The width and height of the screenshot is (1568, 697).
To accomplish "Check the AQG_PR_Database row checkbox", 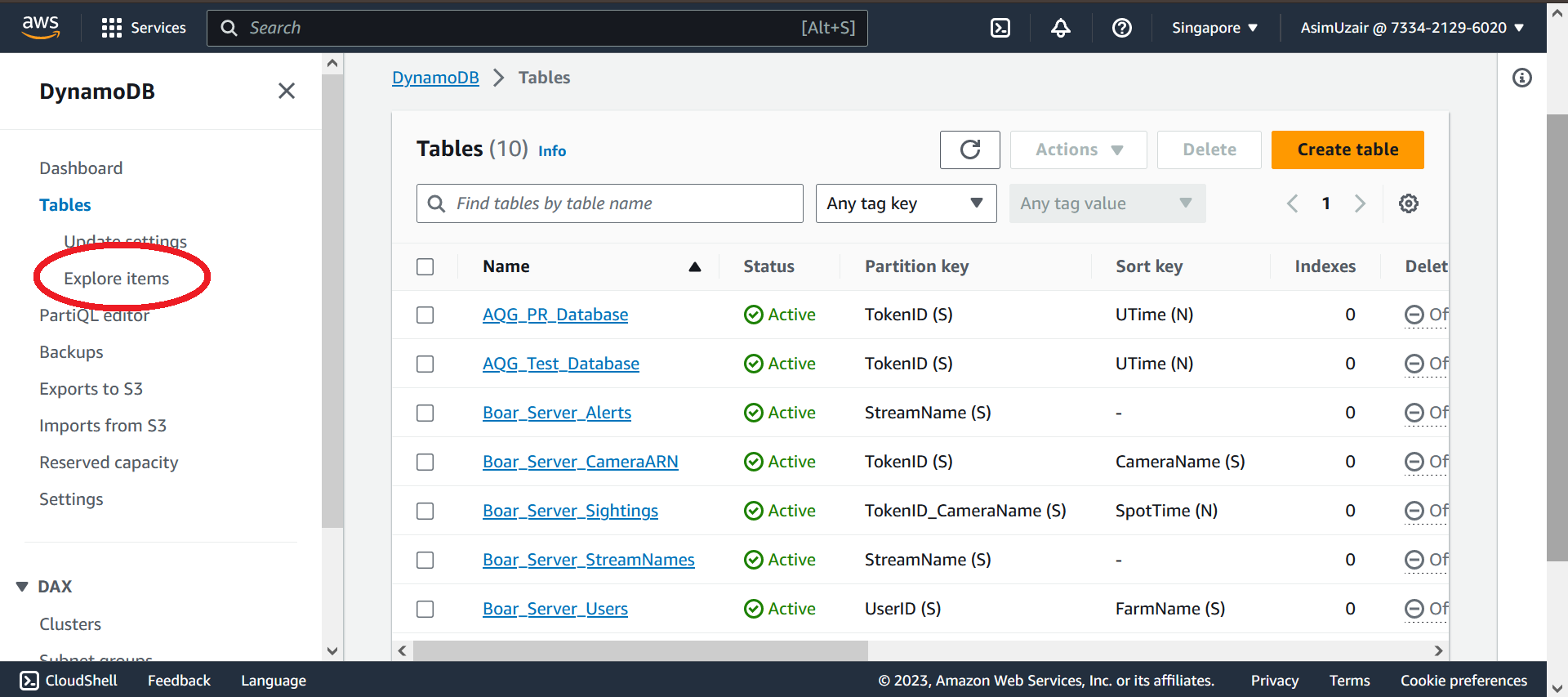I will [x=425, y=315].
